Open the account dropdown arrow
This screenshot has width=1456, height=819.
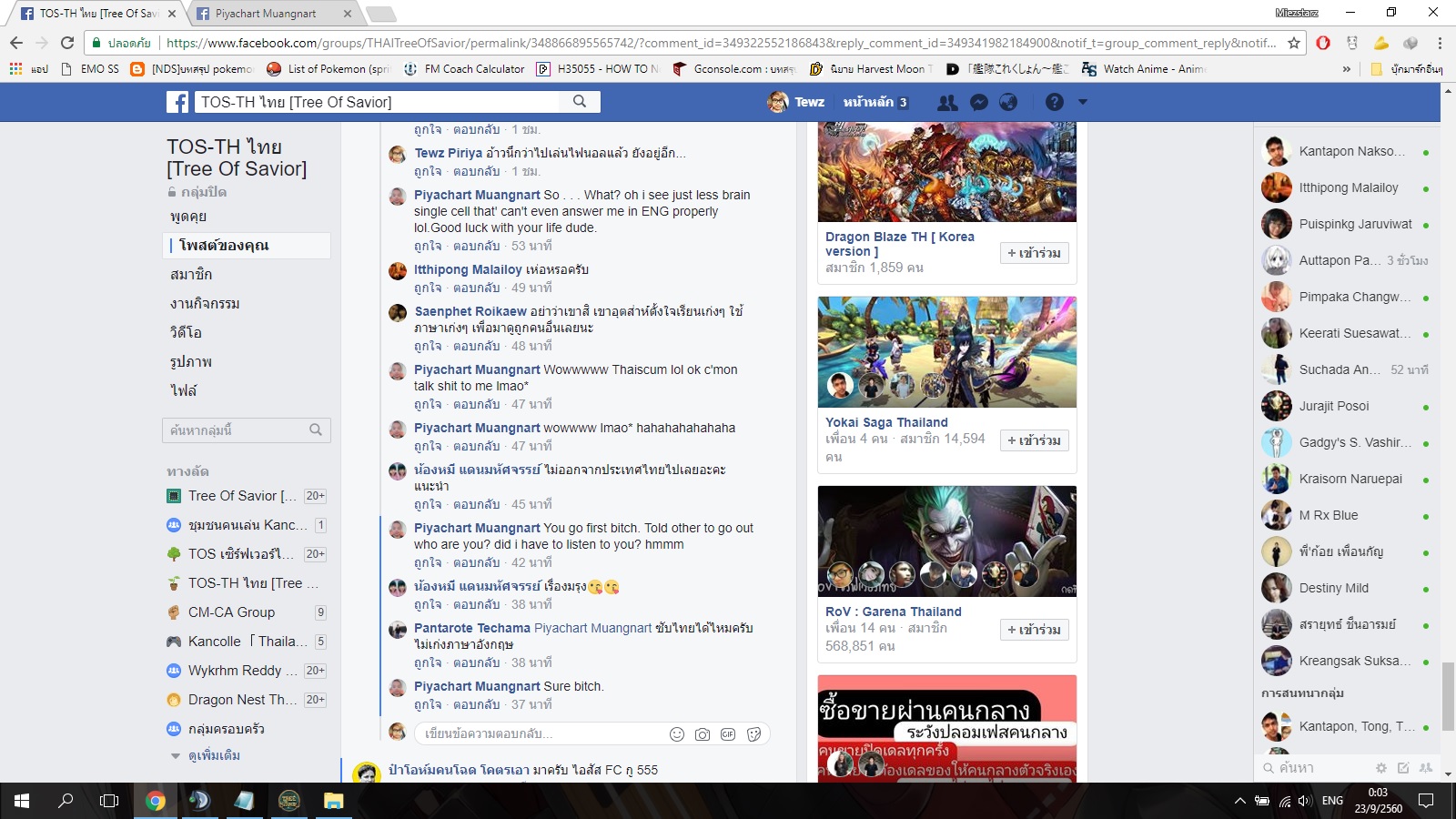click(x=1083, y=102)
